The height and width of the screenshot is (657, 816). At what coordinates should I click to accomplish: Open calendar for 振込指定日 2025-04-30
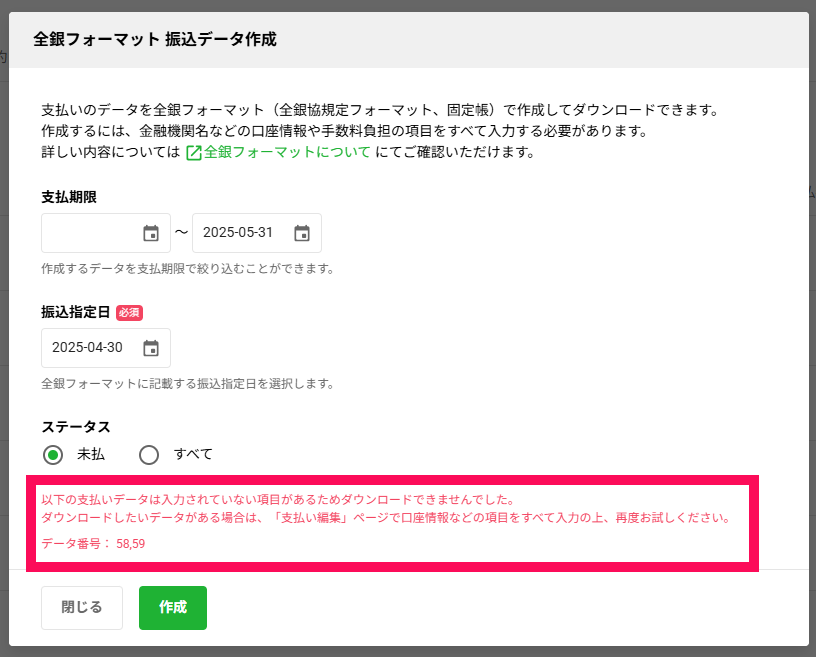151,348
